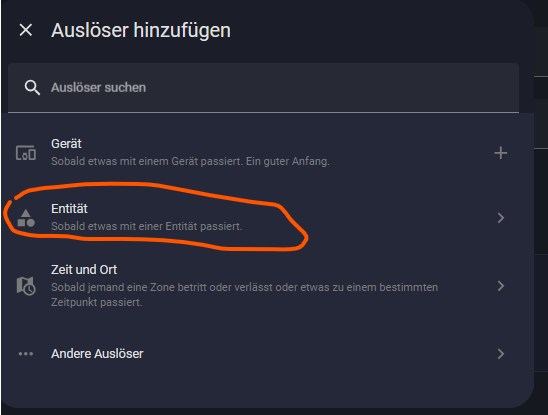Screen dimensions: 548x415
Task: Focus the Auslöser suchen search field
Action: [x=263, y=88]
